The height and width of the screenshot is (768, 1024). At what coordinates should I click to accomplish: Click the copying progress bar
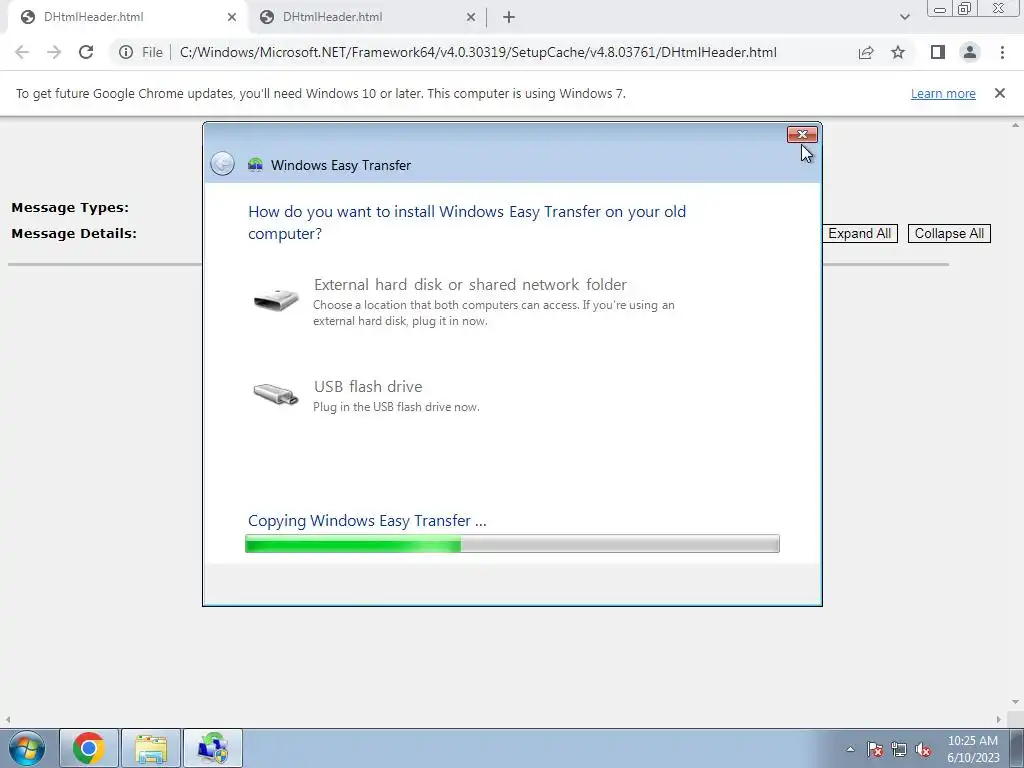pos(512,543)
